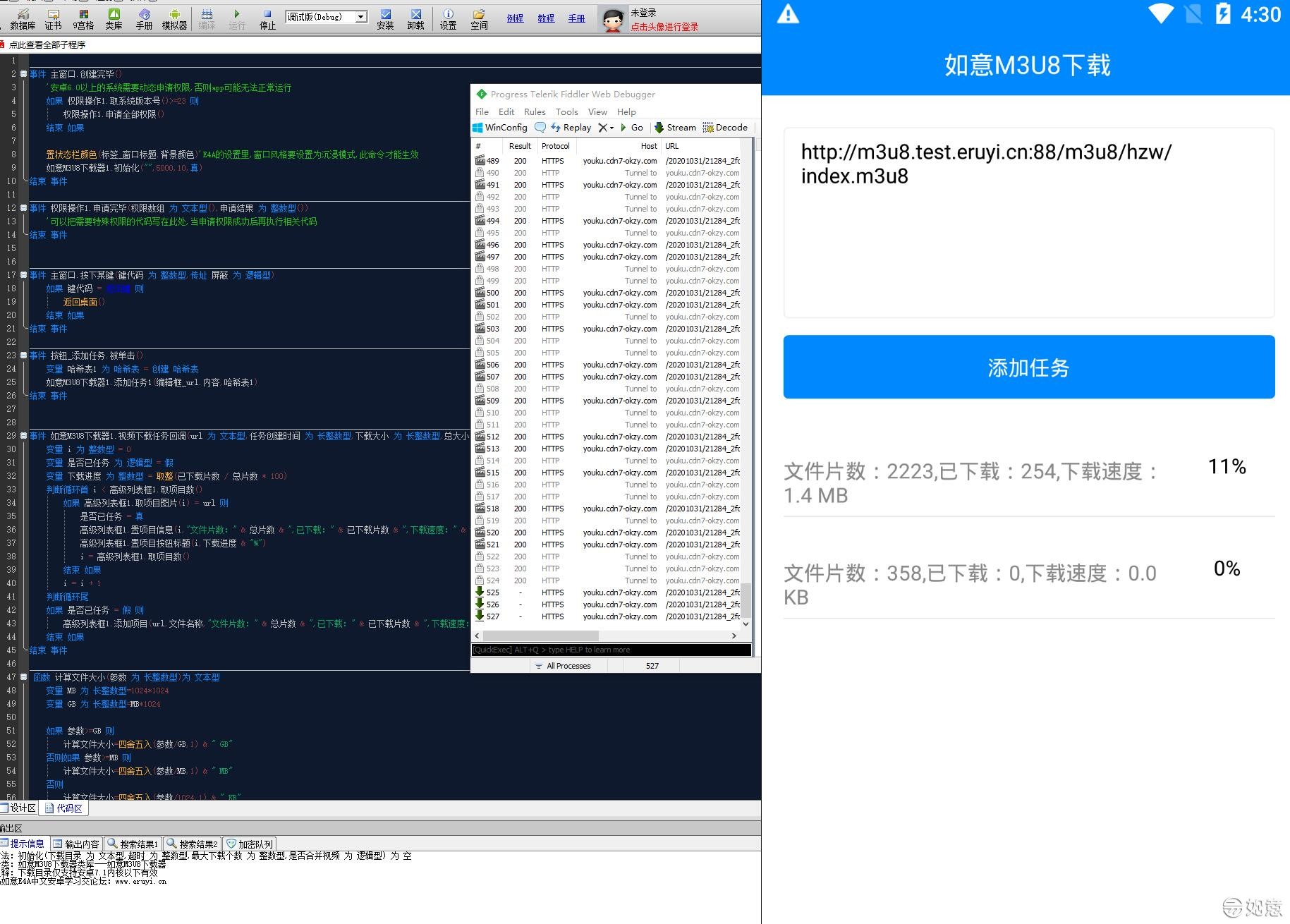Open the 教程 tutorial link

546,18
